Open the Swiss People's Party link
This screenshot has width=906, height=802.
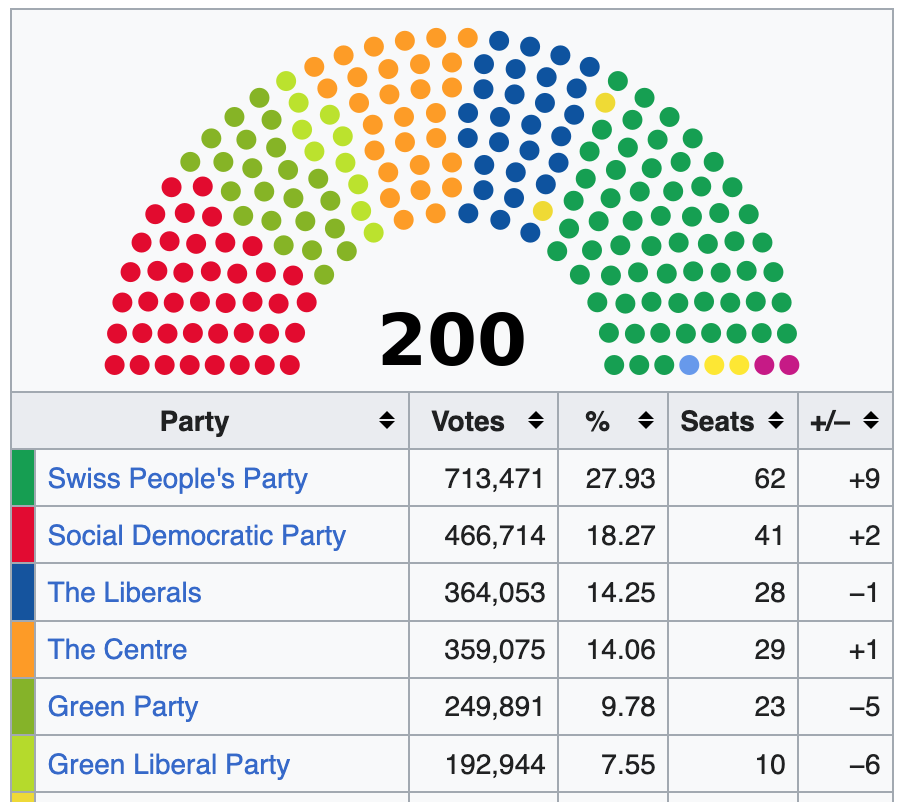click(x=177, y=478)
